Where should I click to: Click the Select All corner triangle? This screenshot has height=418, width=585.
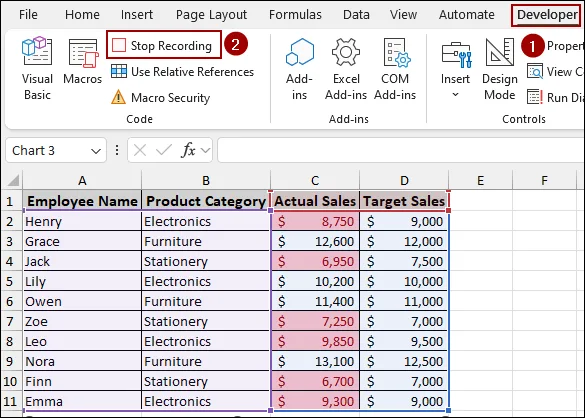click(13, 181)
